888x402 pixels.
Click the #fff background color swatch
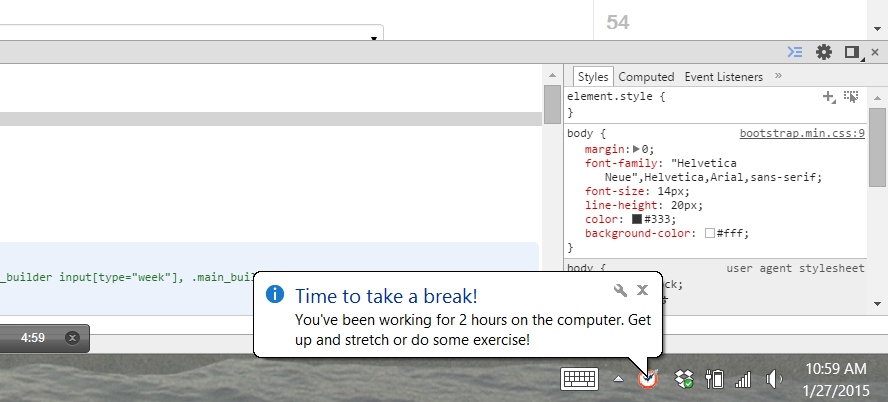click(x=710, y=233)
